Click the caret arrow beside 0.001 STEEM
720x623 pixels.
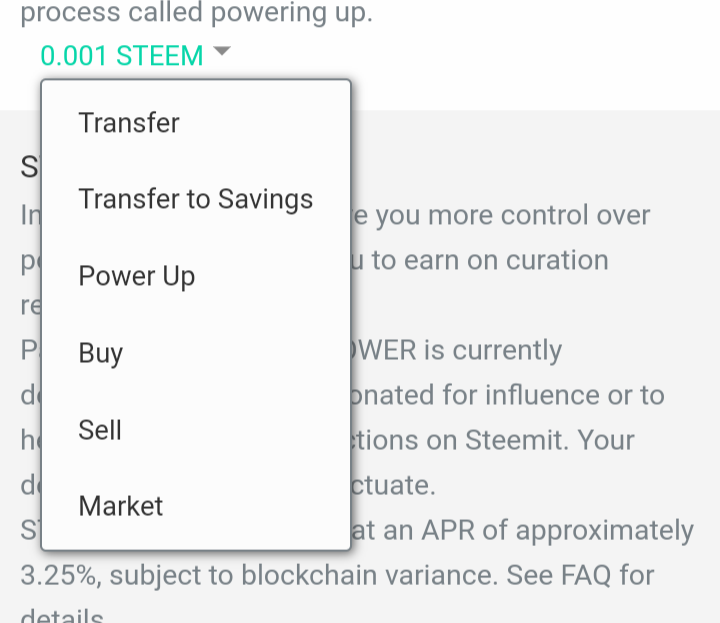pos(221,52)
